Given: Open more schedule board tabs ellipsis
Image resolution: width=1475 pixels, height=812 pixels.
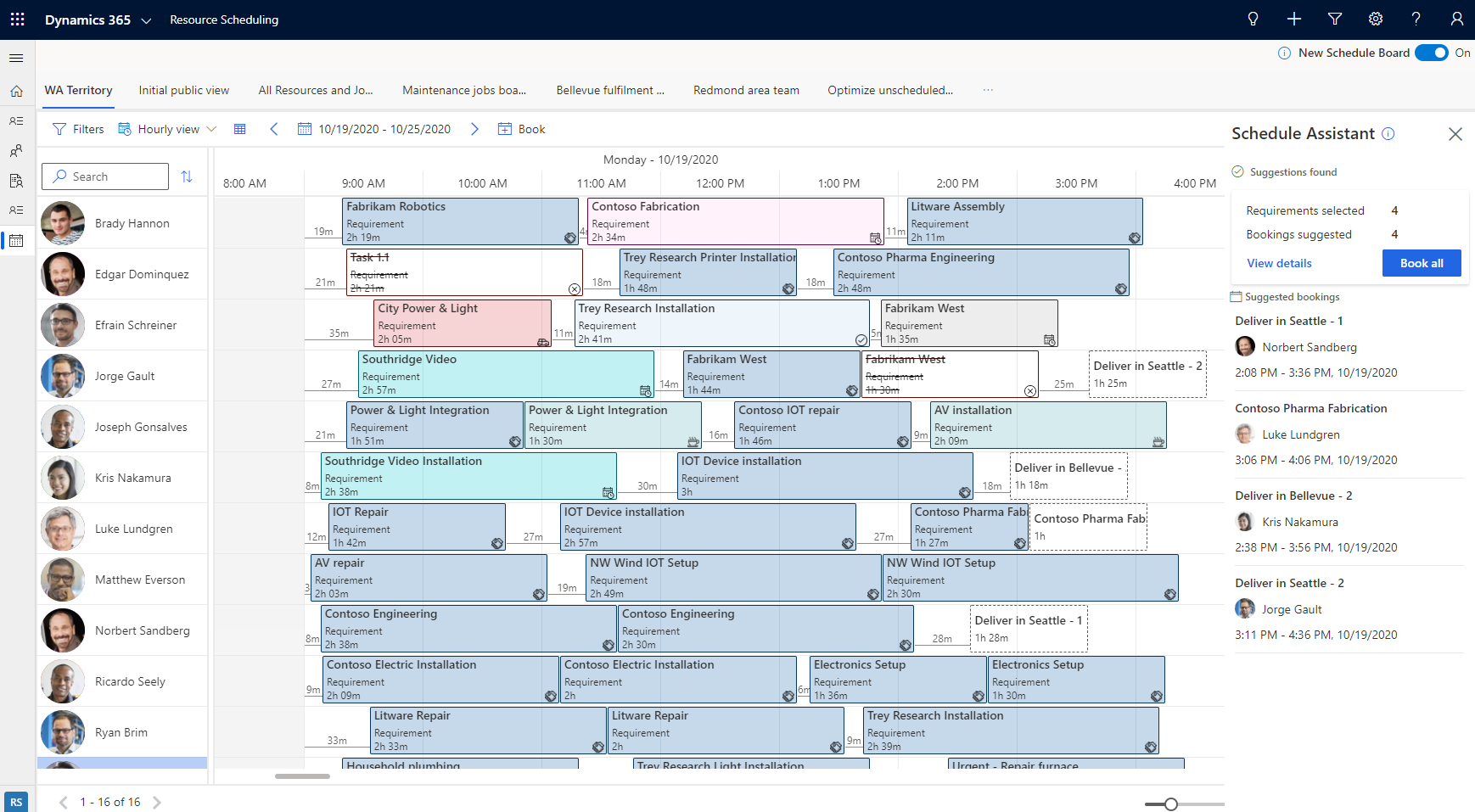Looking at the screenshot, I should point(988,90).
